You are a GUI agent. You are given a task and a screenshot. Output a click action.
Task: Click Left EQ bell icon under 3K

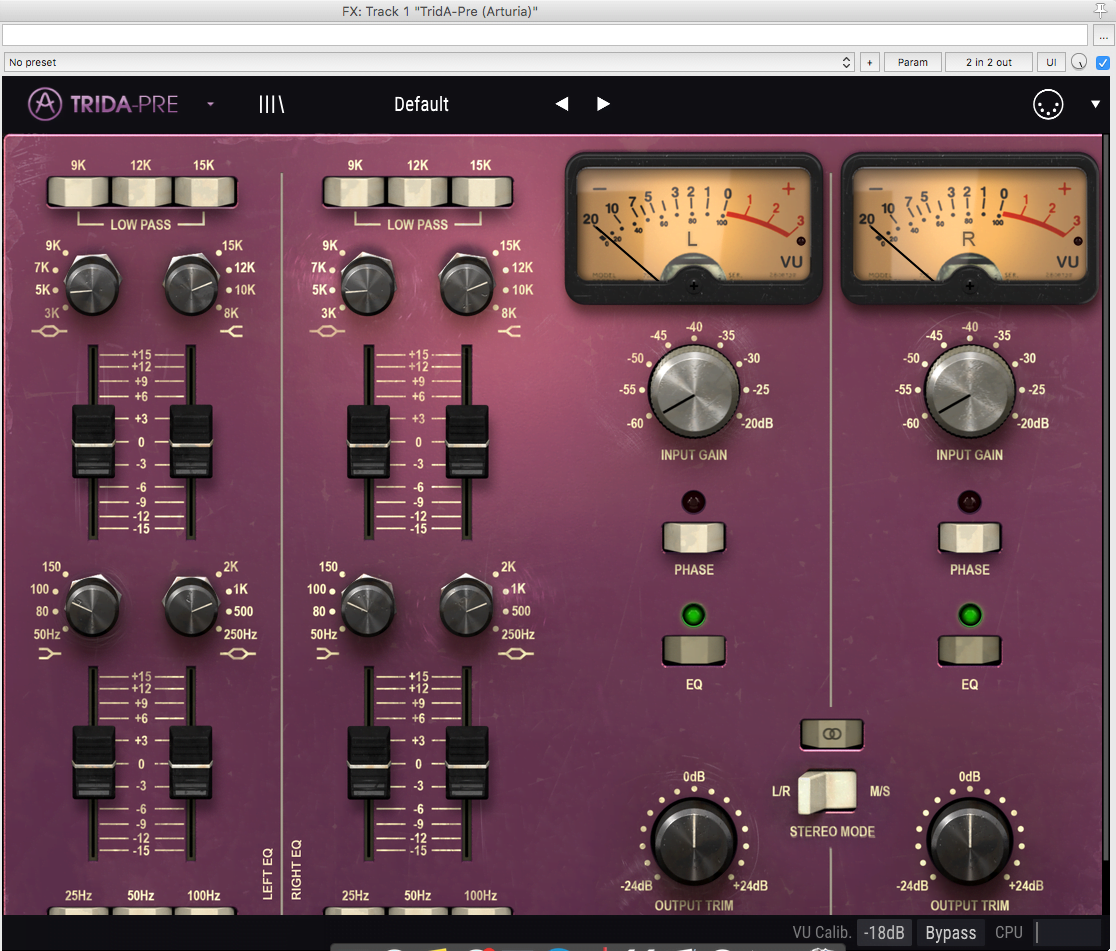[49, 331]
